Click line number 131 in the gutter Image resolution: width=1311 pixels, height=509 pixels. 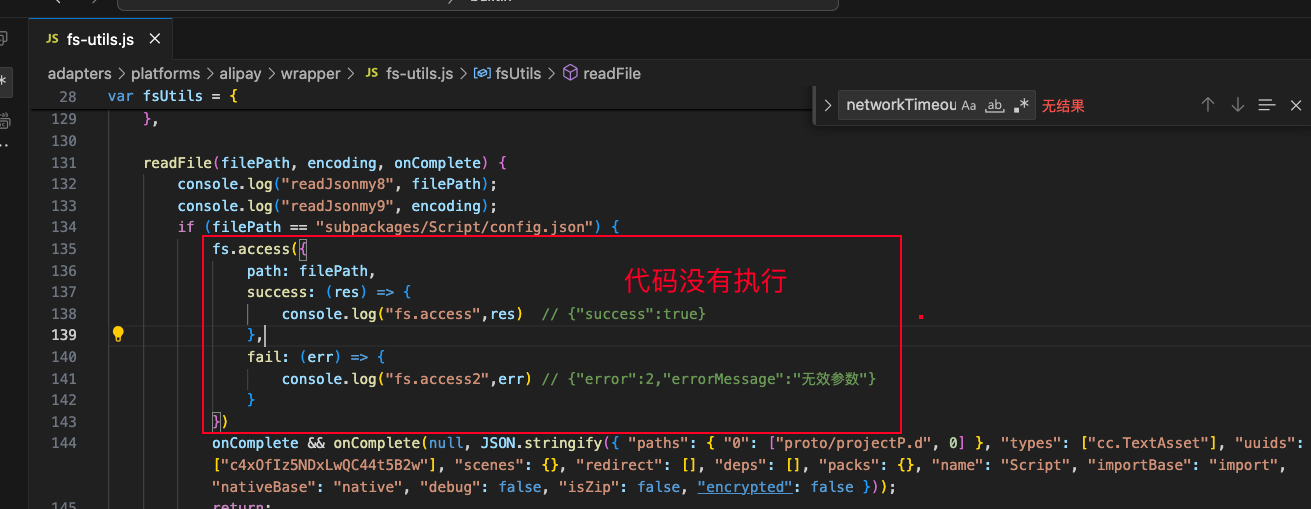[64, 163]
